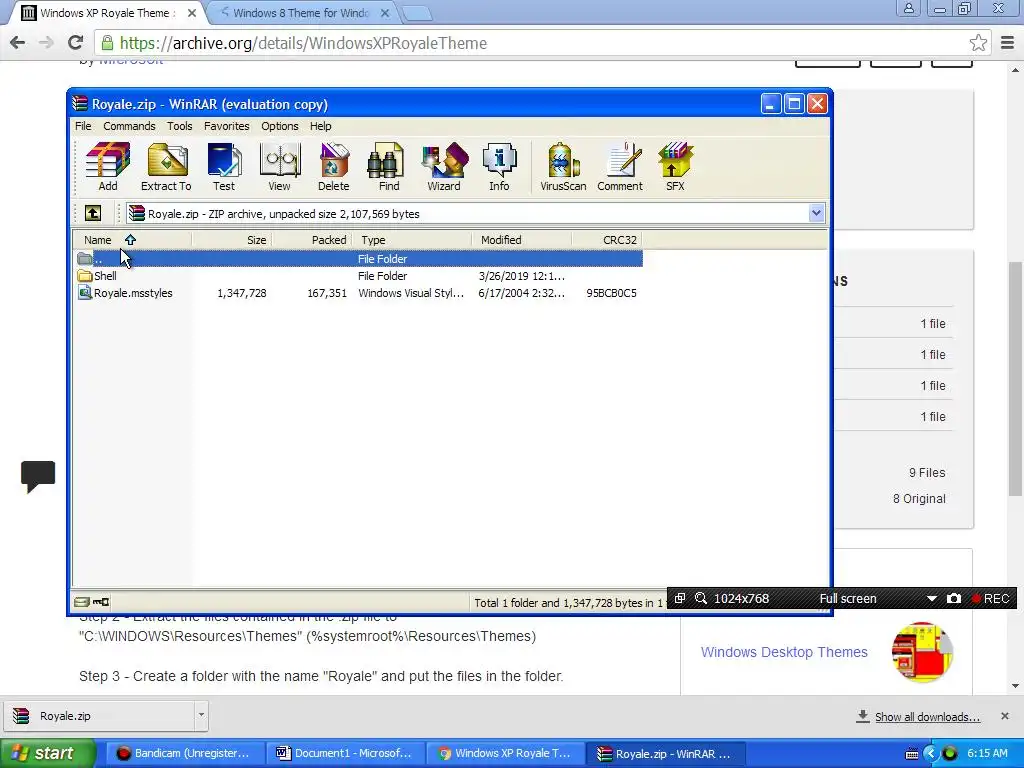Run the Test archive tool
This screenshot has height=768, width=1024.
(224, 167)
